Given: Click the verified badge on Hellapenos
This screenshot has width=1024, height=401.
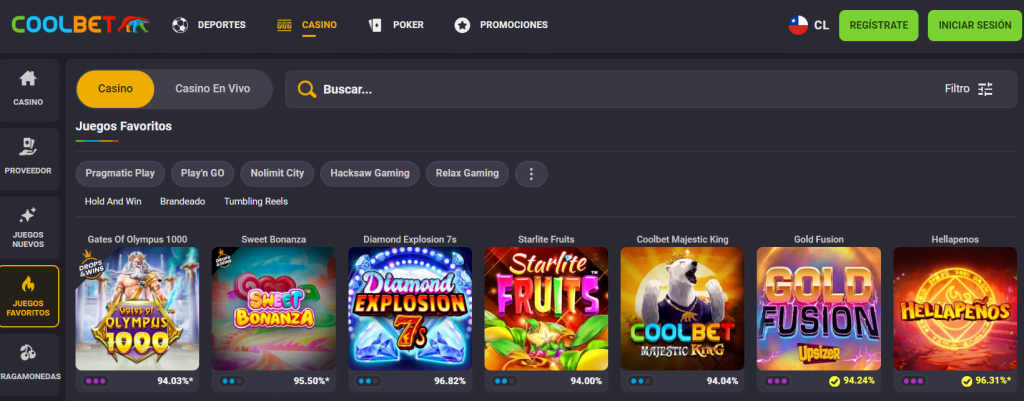Looking at the screenshot, I should (x=967, y=381).
